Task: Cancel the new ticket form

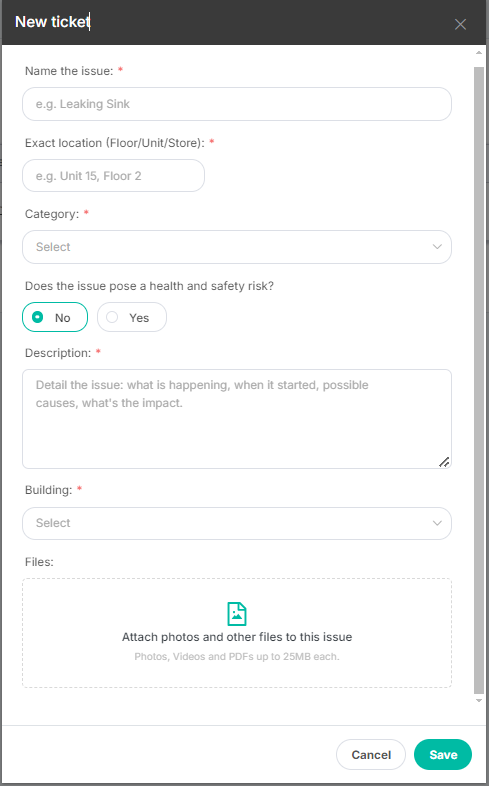Action: tap(371, 754)
